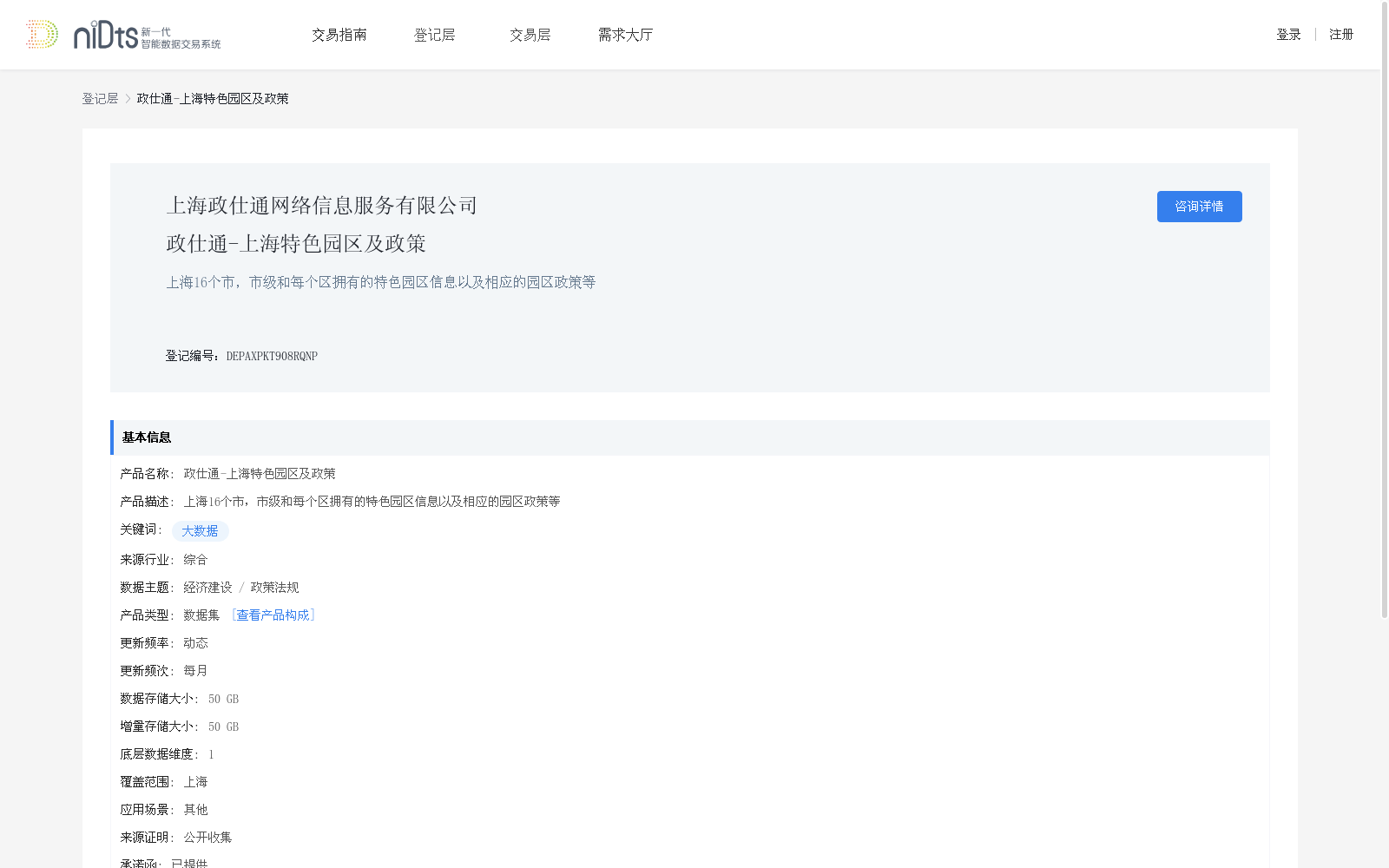Click the company name 上海政仕通网络信息服务有限公司

[321, 206]
